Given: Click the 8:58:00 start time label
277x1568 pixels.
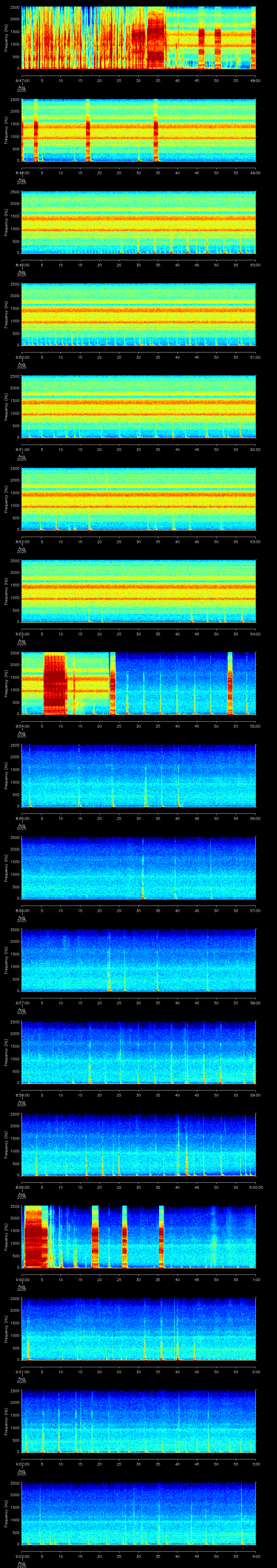Looking at the screenshot, I should (x=22, y=1095).
